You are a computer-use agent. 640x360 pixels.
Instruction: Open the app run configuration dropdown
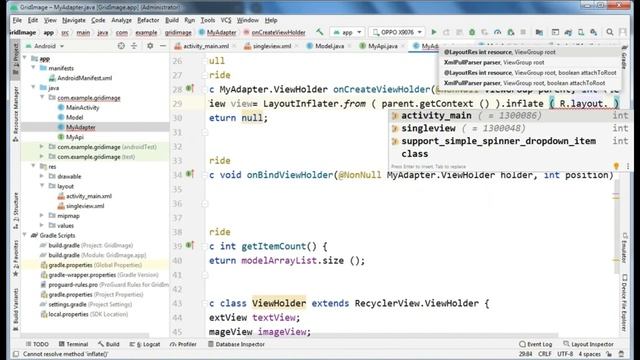[x=347, y=32]
